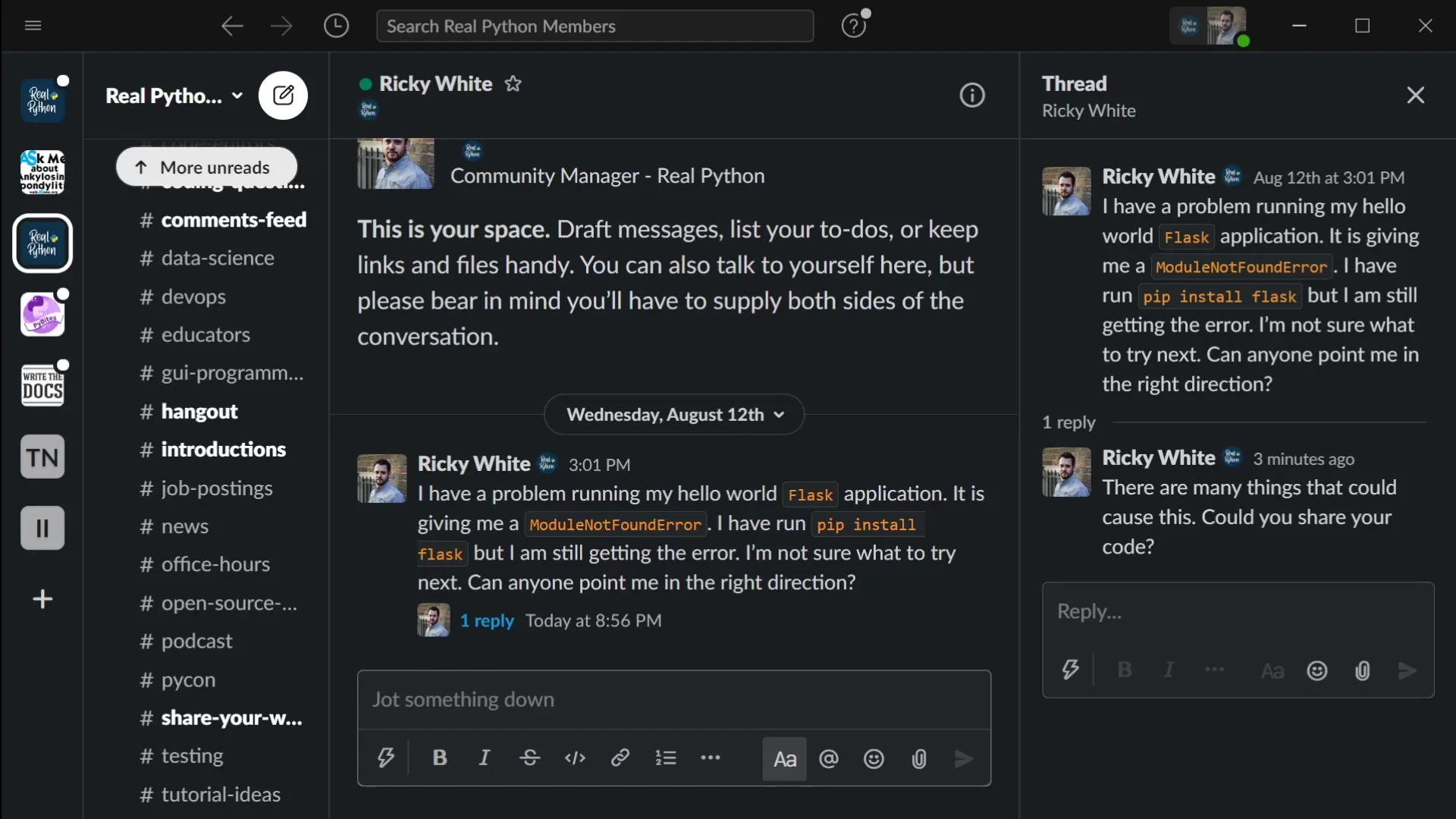Viewport: 1456px width, 819px height.
Task: Insert emoji in thread reply box
Action: pyautogui.click(x=1317, y=671)
